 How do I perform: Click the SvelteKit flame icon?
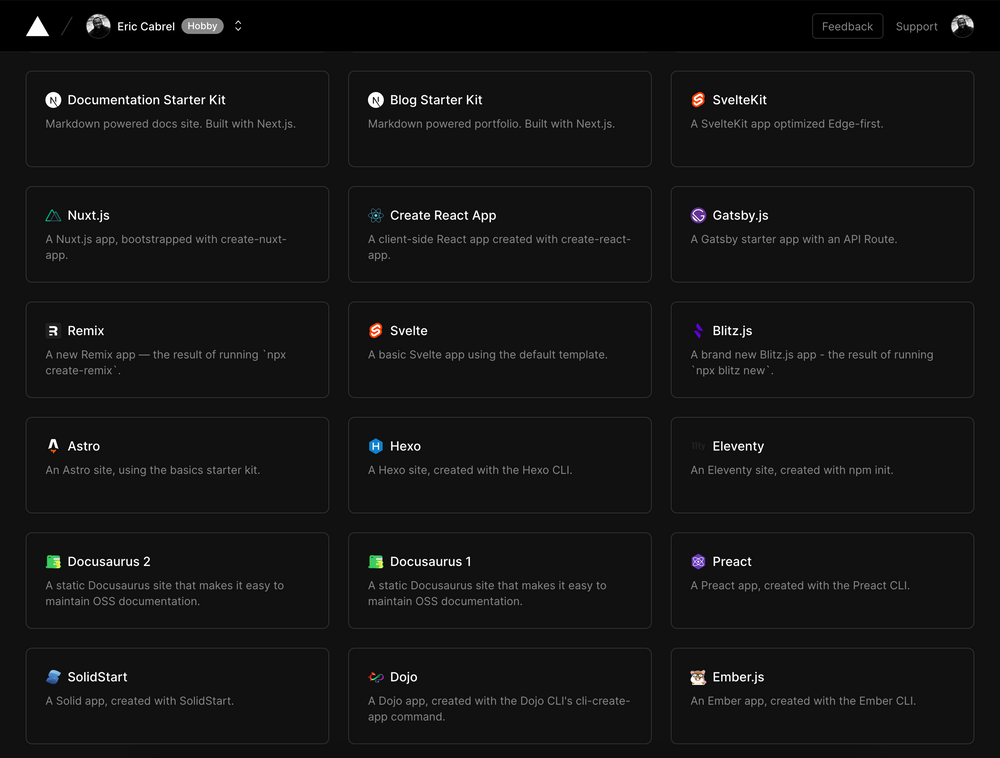pyautogui.click(x=697, y=100)
